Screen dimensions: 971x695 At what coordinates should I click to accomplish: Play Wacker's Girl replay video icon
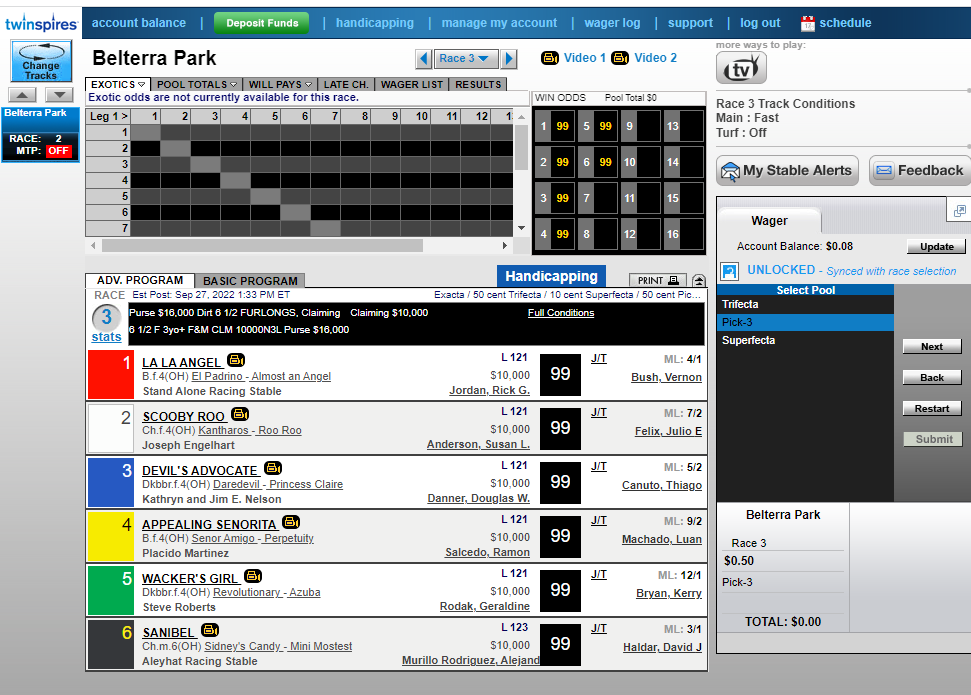click(x=253, y=575)
